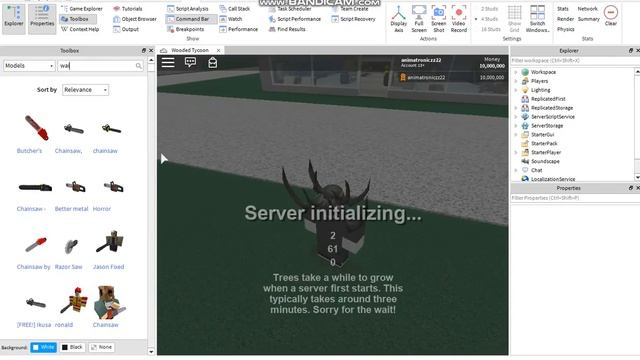Select ReplicatedFirst in Explorer

pos(548,99)
